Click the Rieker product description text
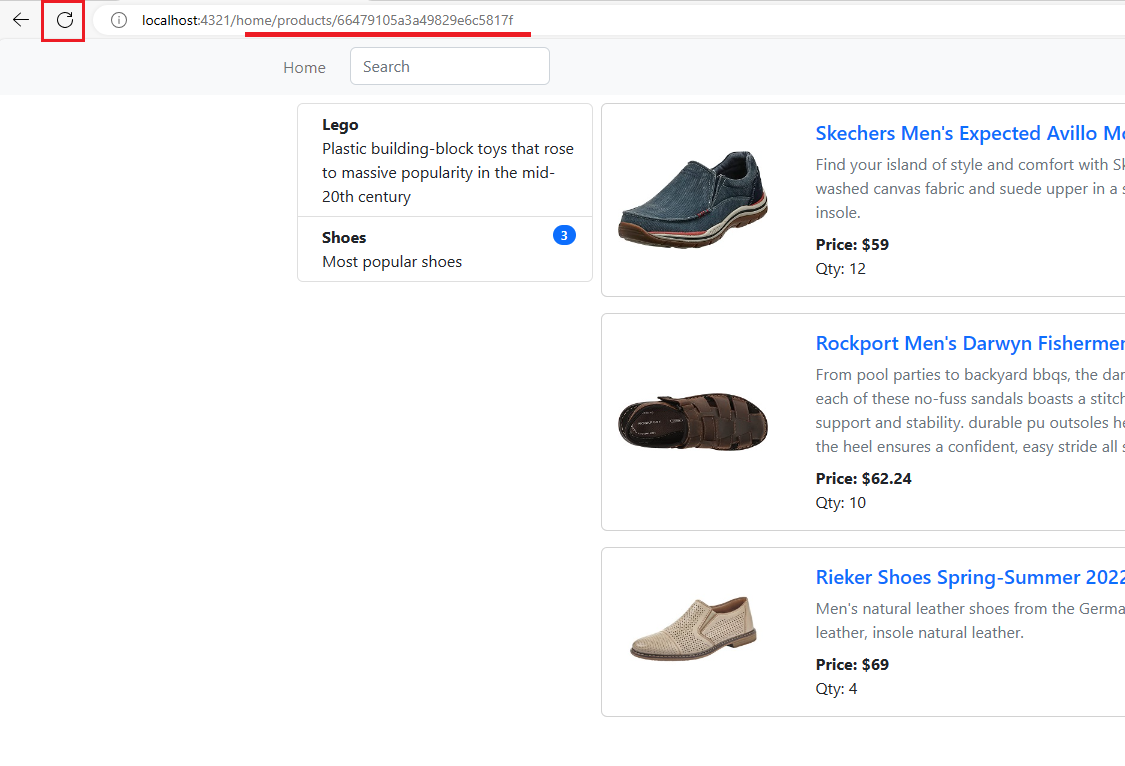The height and width of the screenshot is (766, 1125). click(970, 620)
